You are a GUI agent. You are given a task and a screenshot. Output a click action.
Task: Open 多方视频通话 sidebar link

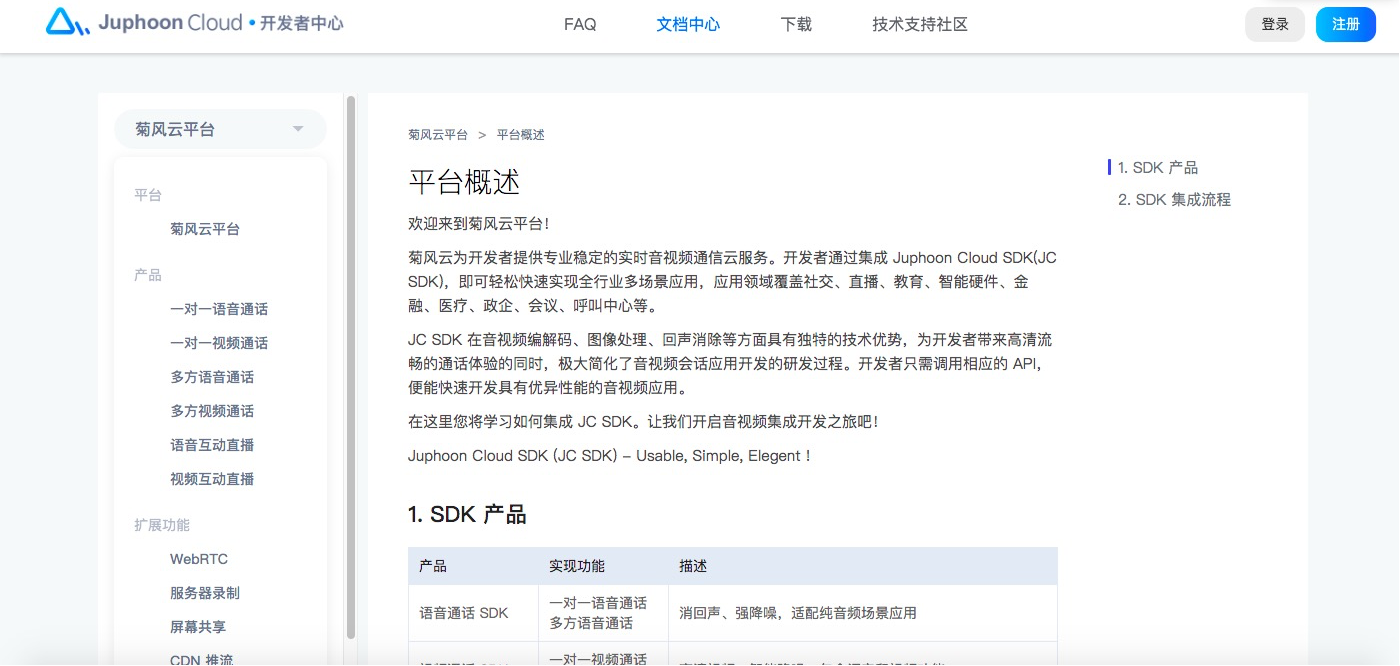click(212, 411)
